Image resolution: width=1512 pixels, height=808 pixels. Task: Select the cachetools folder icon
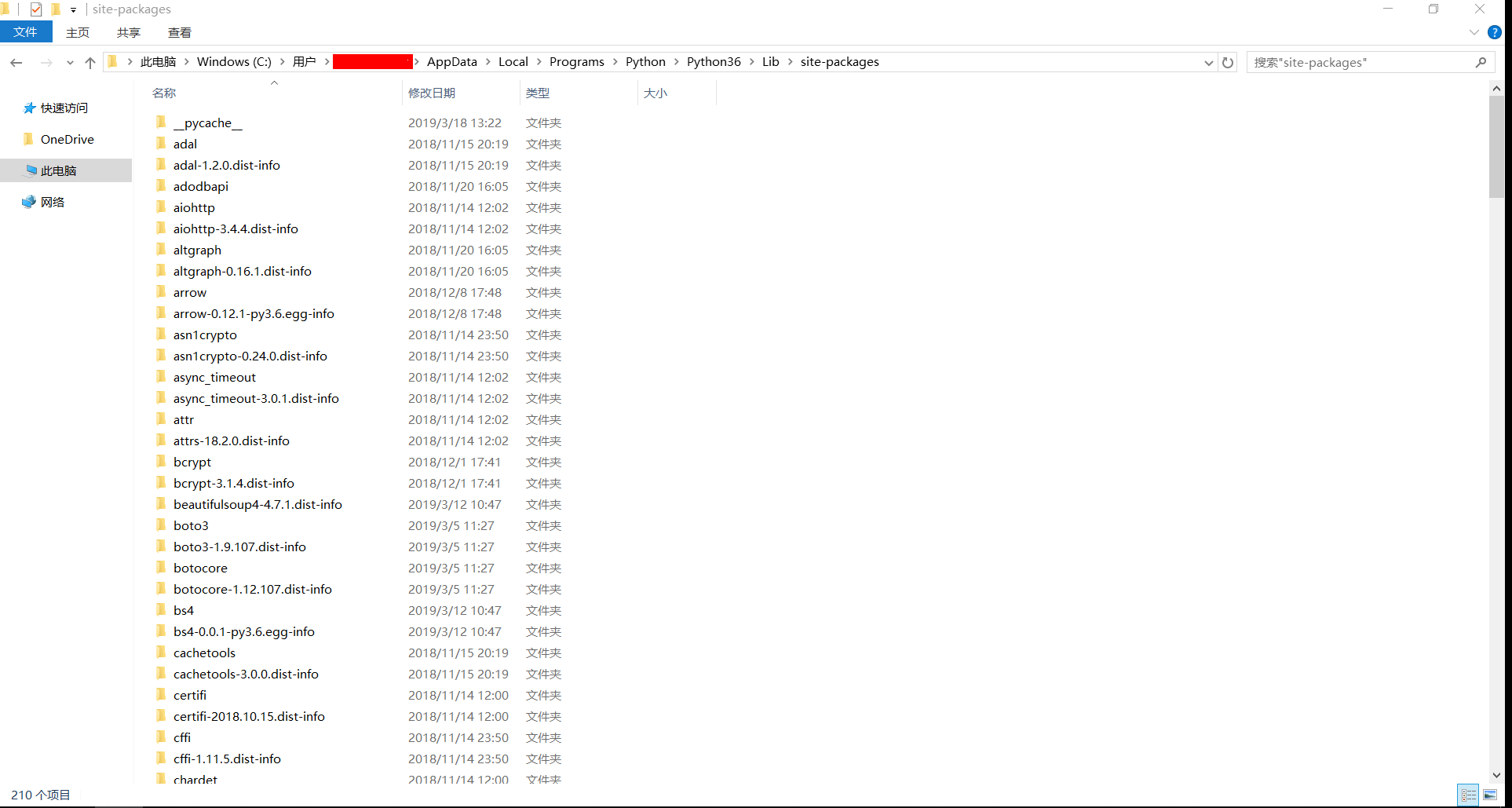(161, 653)
